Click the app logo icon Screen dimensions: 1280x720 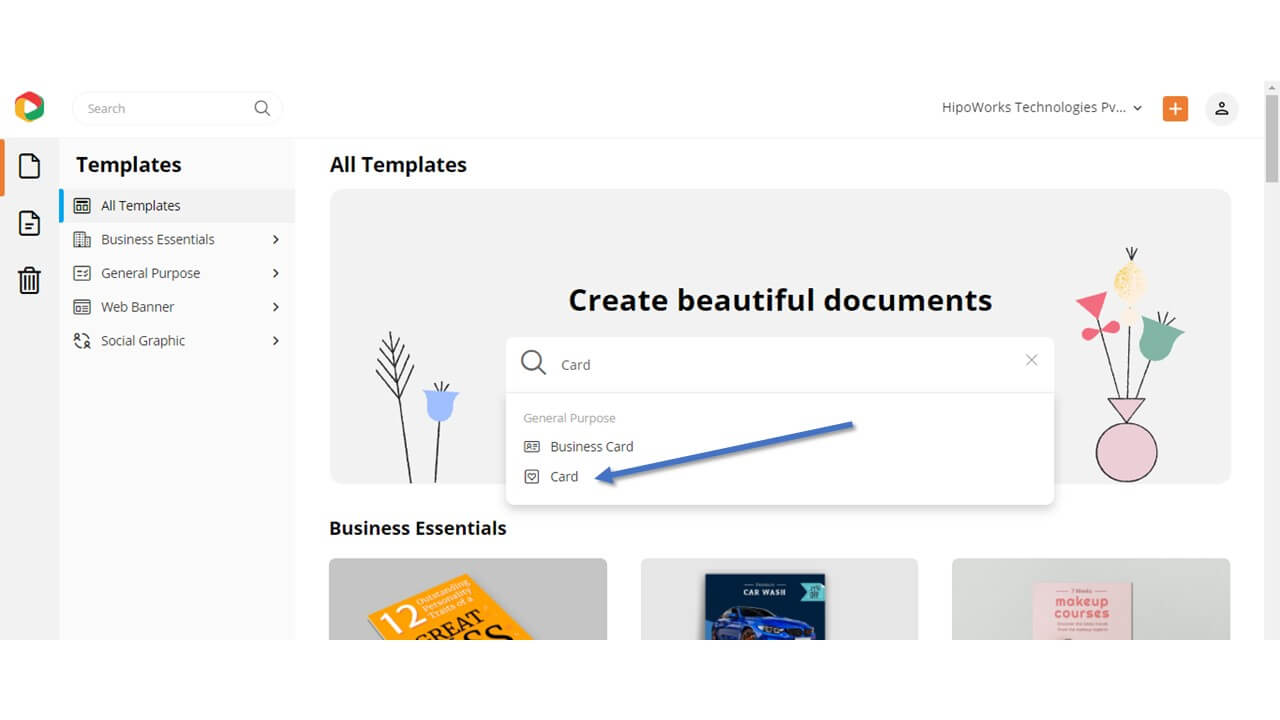(29, 107)
